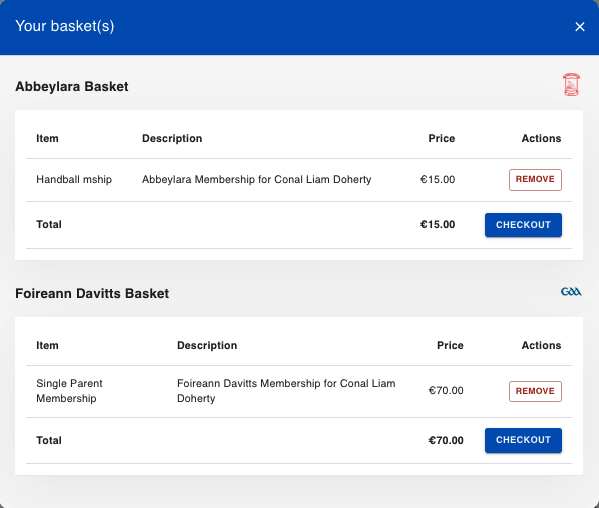Click the Your basket(s) title text

coord(65,26)
